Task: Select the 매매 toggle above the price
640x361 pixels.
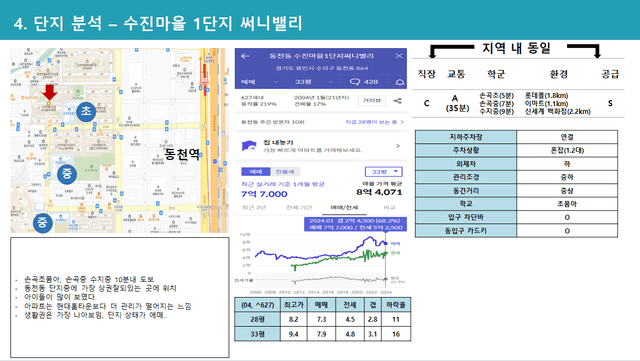Action: [x=256, y=172]
